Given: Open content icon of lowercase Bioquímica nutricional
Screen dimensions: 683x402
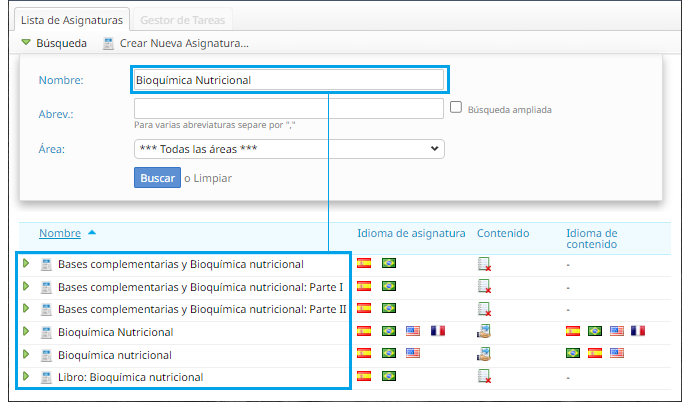Looking at the screenshot, I should tap(484, 354).
